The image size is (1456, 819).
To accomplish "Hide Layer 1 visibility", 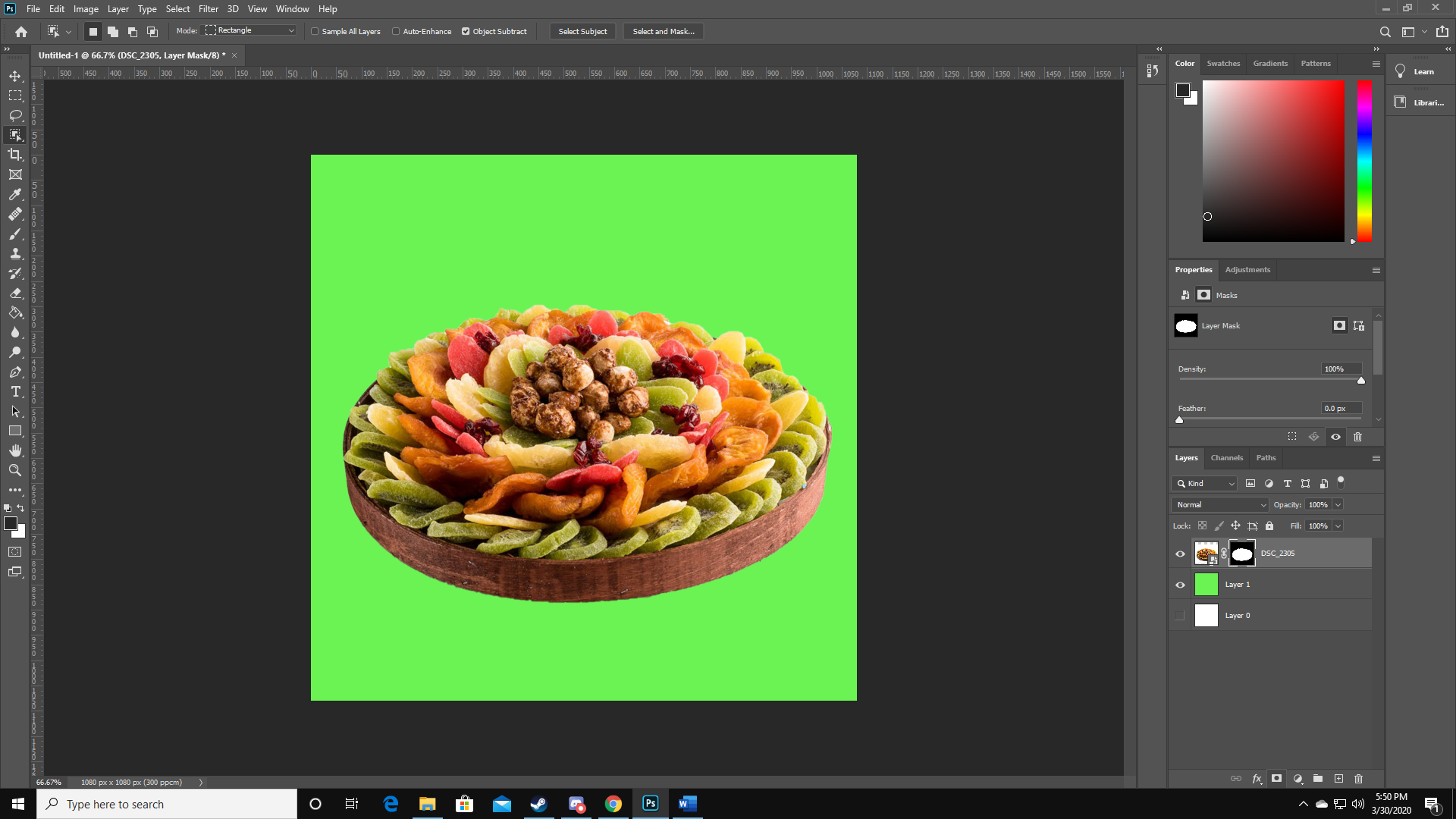I will click(1180, 585).
